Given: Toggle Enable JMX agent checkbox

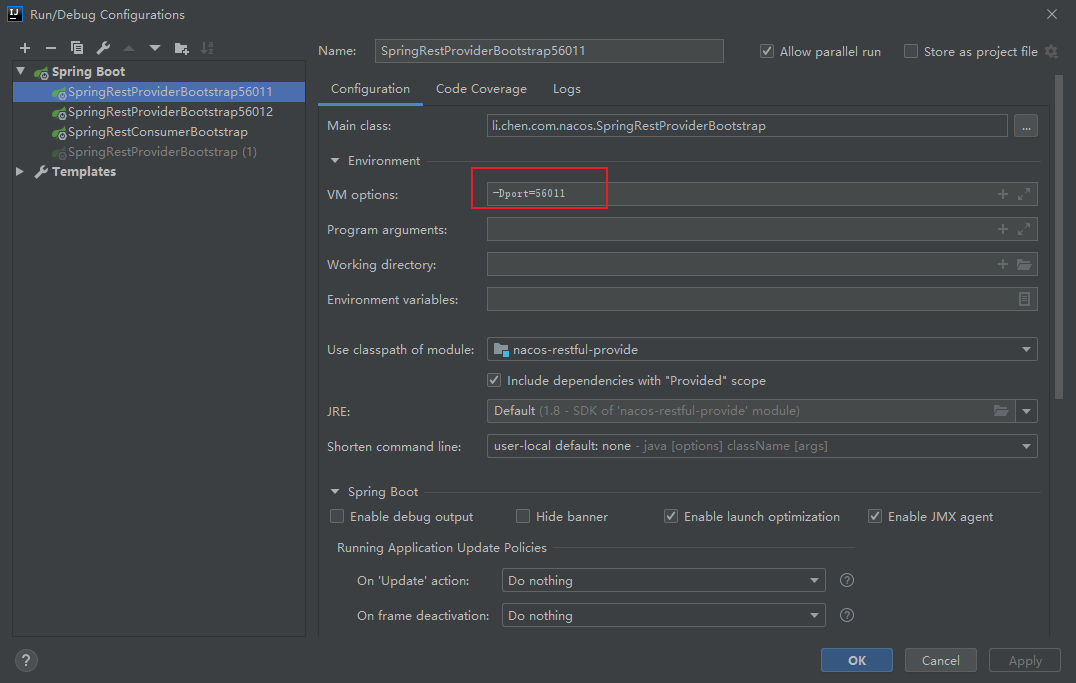Looking at the screenshot, I should pyautogui.click(x=874, y=516).
